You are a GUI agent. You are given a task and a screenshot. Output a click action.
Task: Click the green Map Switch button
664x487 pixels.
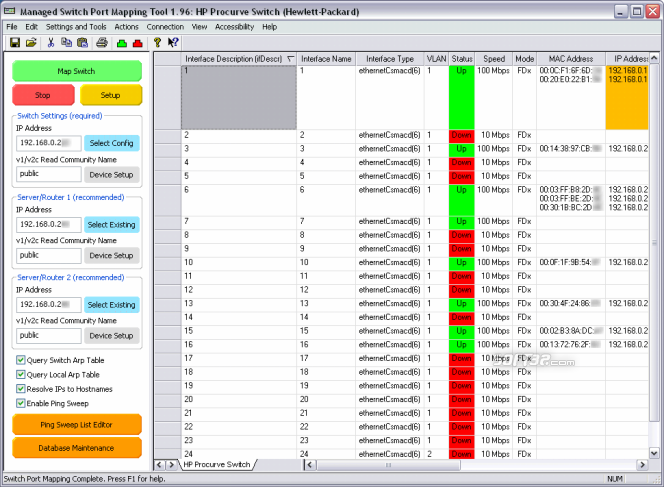point(77,71)
